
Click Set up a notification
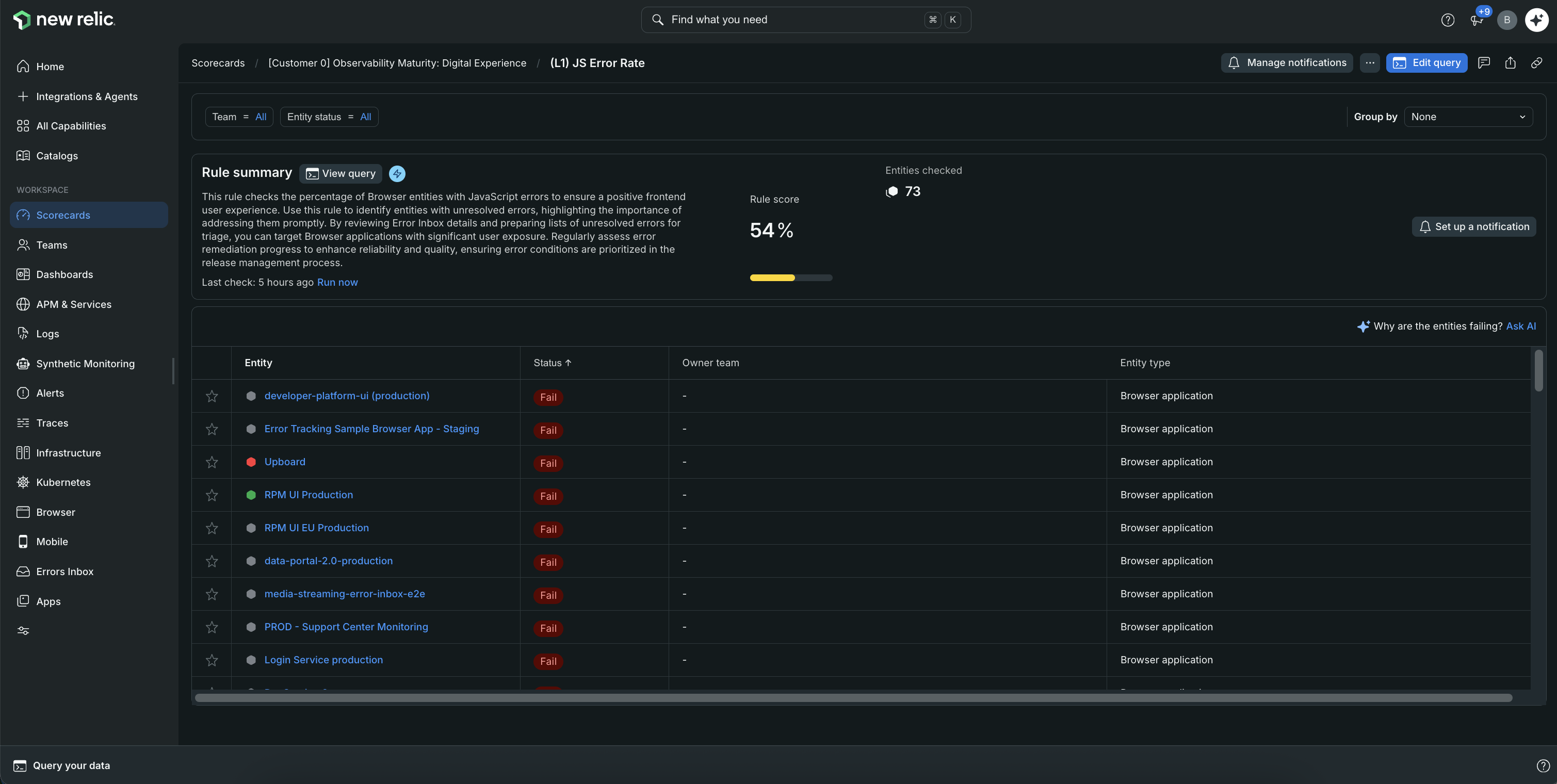[1473, 226]
